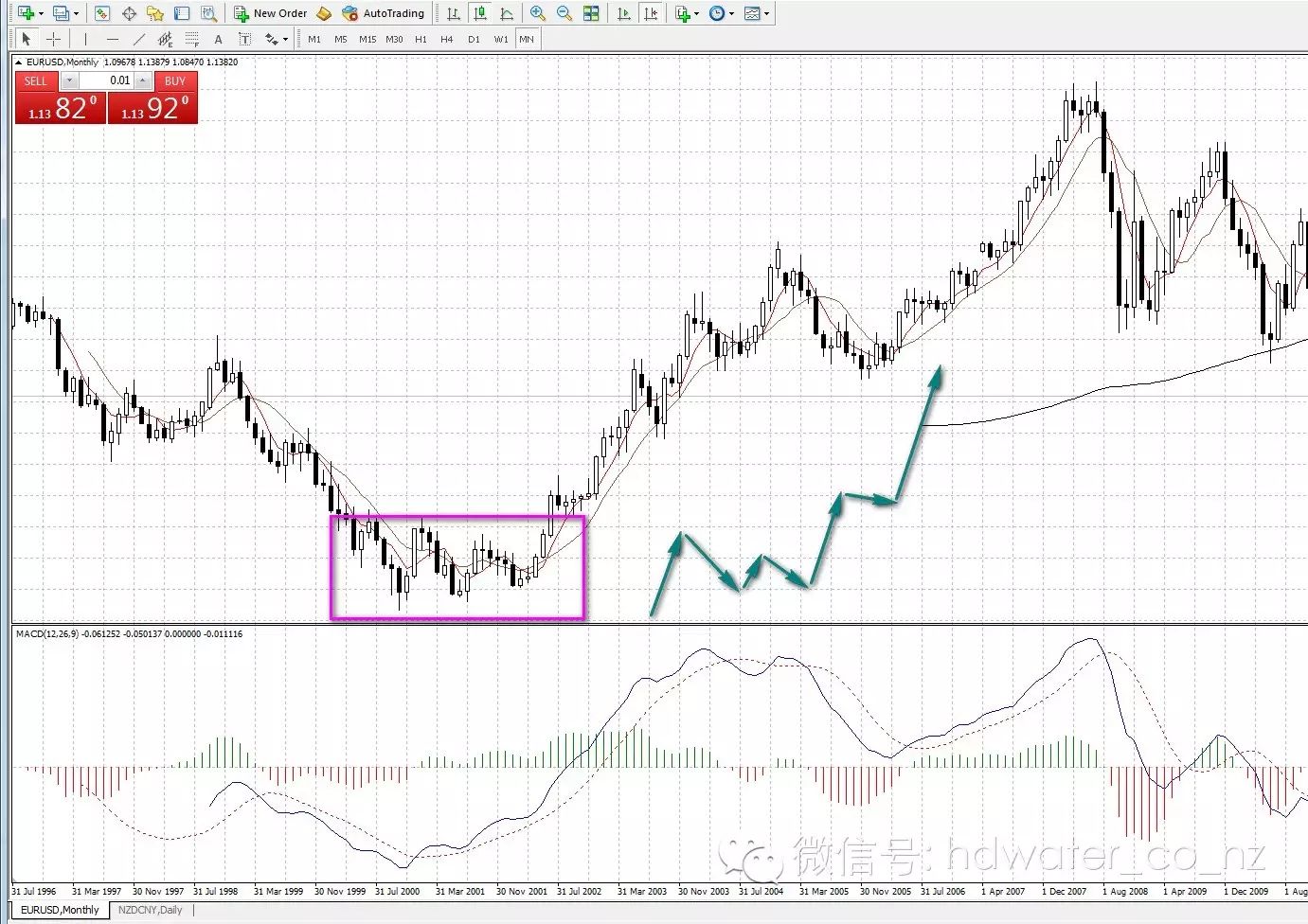This screenshot has height=924, width=1308.
Task: Switch chart to bar chart style
Action: (x=454, y=13)
